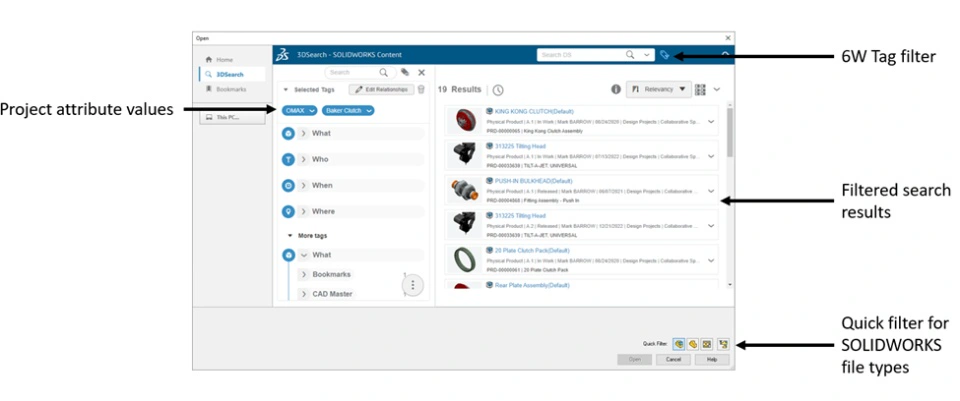This screenshot has height=401, width=960.
Task: Click type icon before PUSH-IN BULKHEAD title
Action: coord(489,181)
